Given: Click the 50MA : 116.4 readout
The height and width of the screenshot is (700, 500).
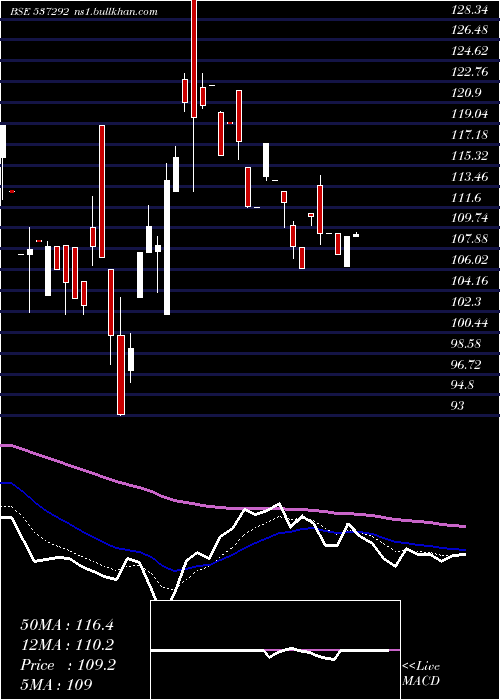Looking at the screenshot, I should 67,625.
